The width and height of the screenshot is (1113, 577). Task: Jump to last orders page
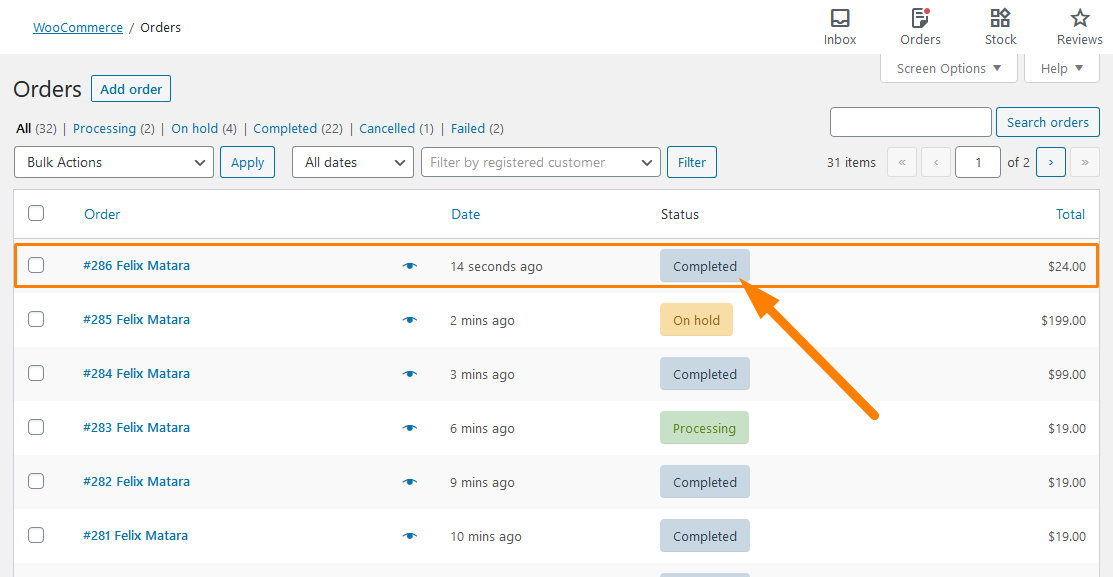point(1085,163)
